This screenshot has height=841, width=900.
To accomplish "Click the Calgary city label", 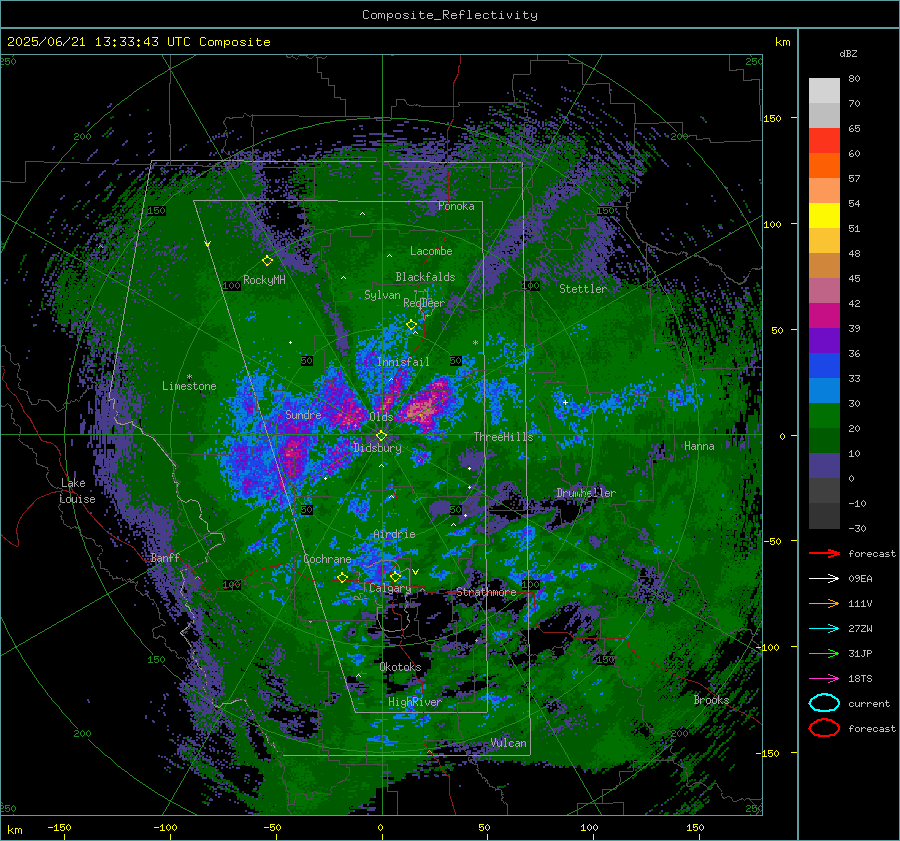I will coord(390,588).
